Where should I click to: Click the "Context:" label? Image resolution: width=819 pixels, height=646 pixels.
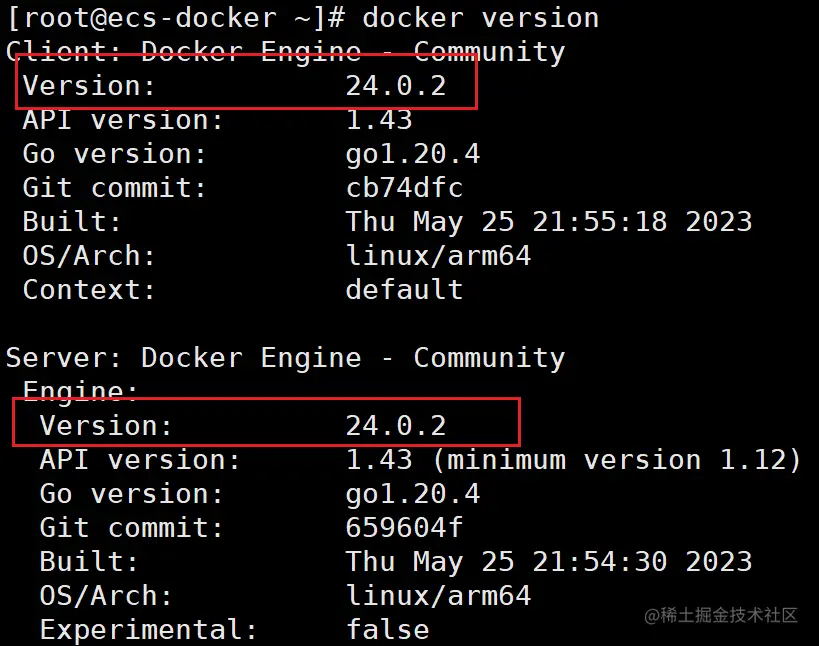[x=89, y=290]
